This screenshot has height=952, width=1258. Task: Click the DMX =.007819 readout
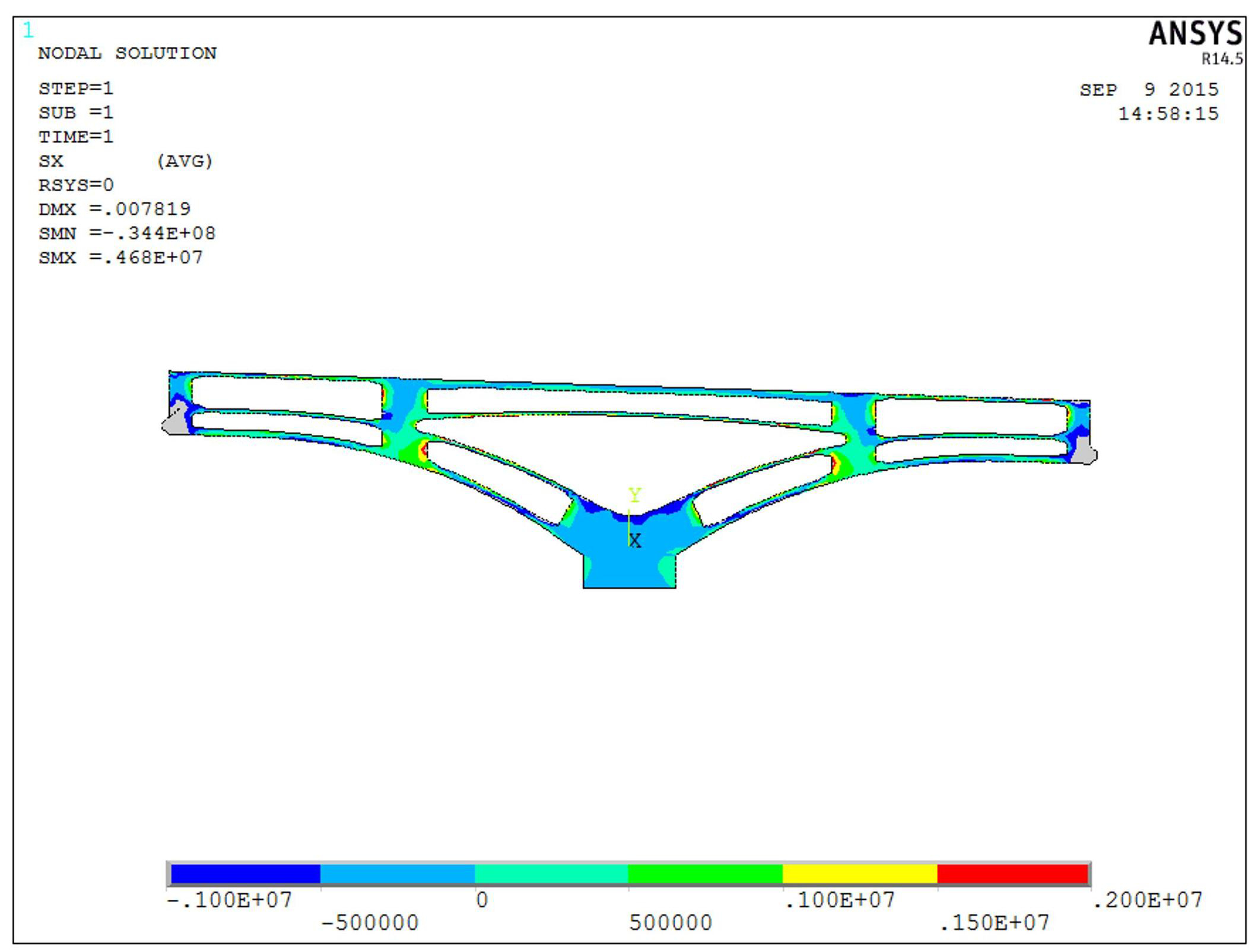114,209
